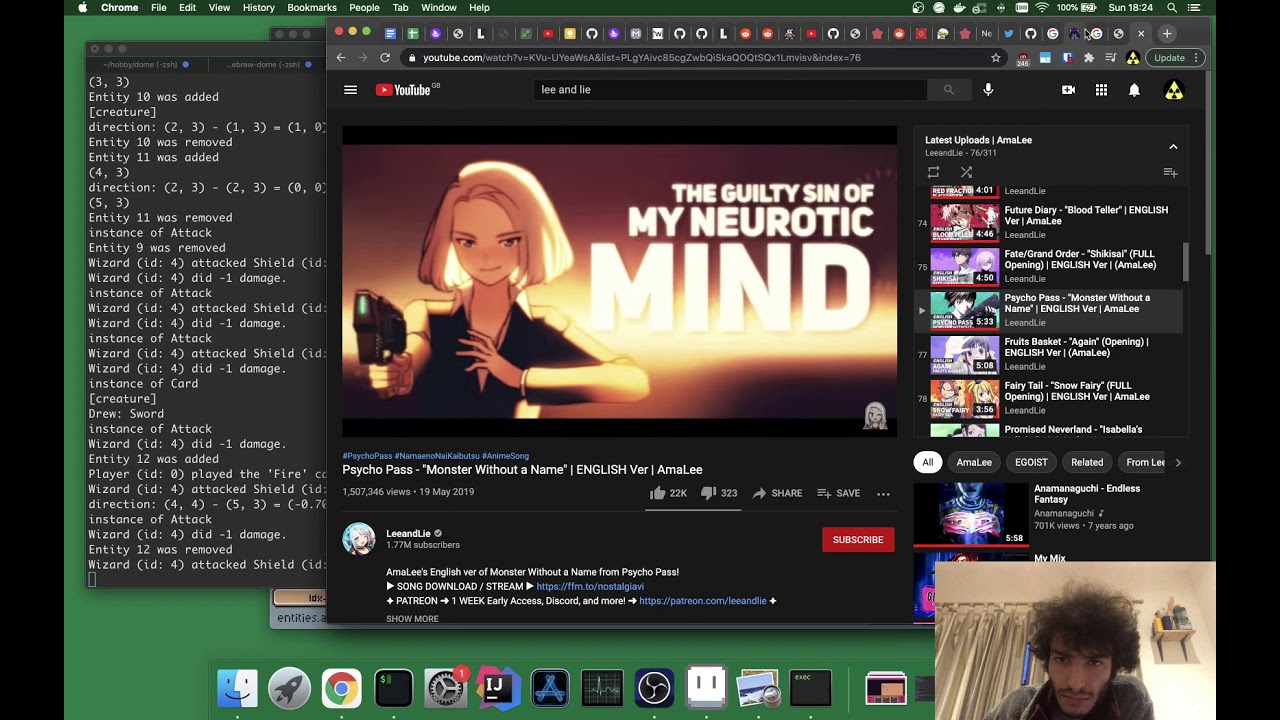Open the ffm.to song download link

590,587
